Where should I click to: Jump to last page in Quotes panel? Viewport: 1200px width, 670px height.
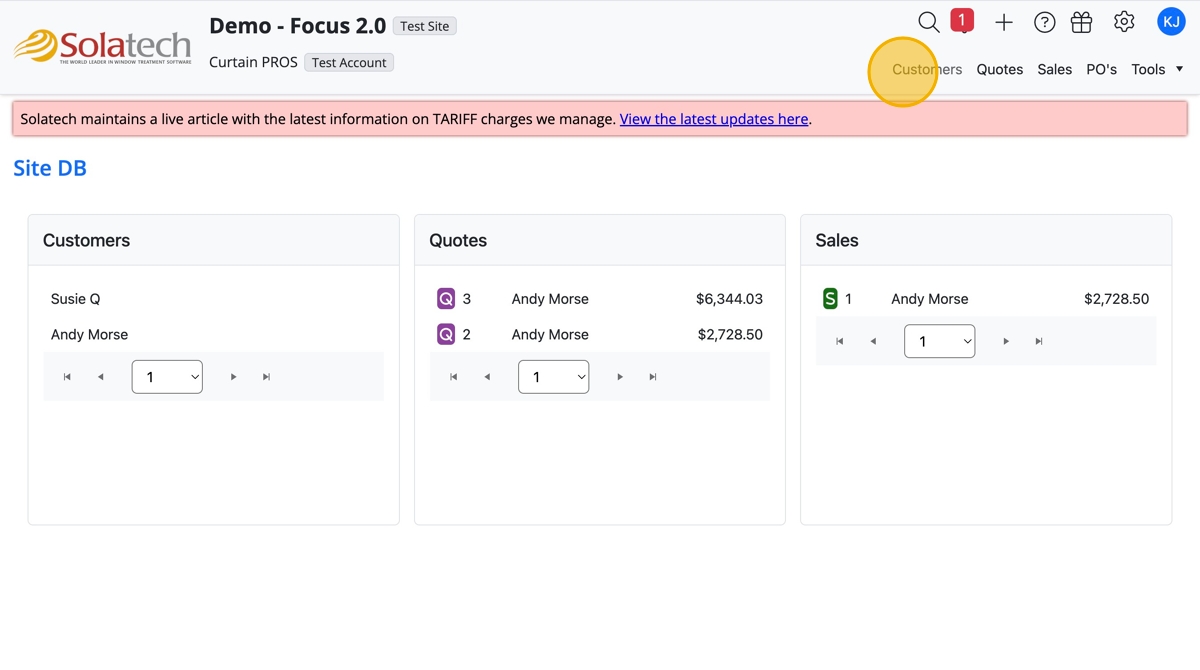tap(653, 377)
